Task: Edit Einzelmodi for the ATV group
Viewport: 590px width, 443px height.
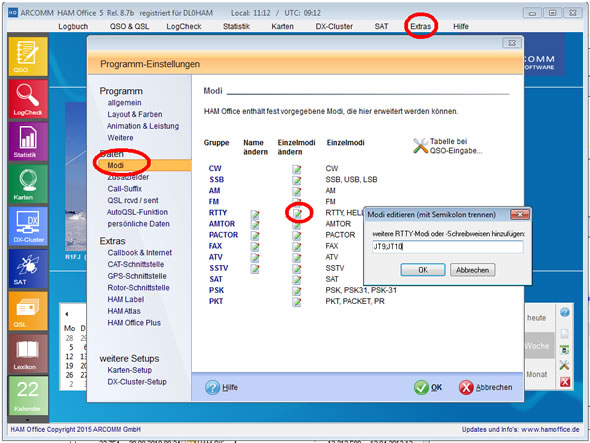Action: point(297,257)
